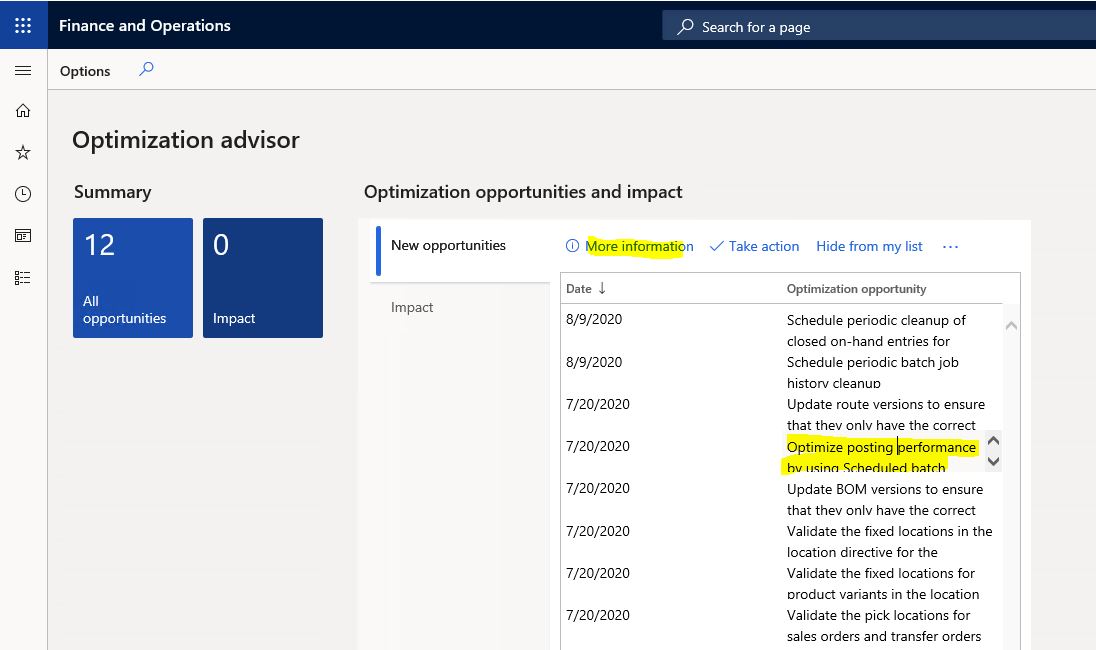Go to Home from sidebar
This screenshot has width=1096, height=650.
pyautogui.click(x=23, y=110)
